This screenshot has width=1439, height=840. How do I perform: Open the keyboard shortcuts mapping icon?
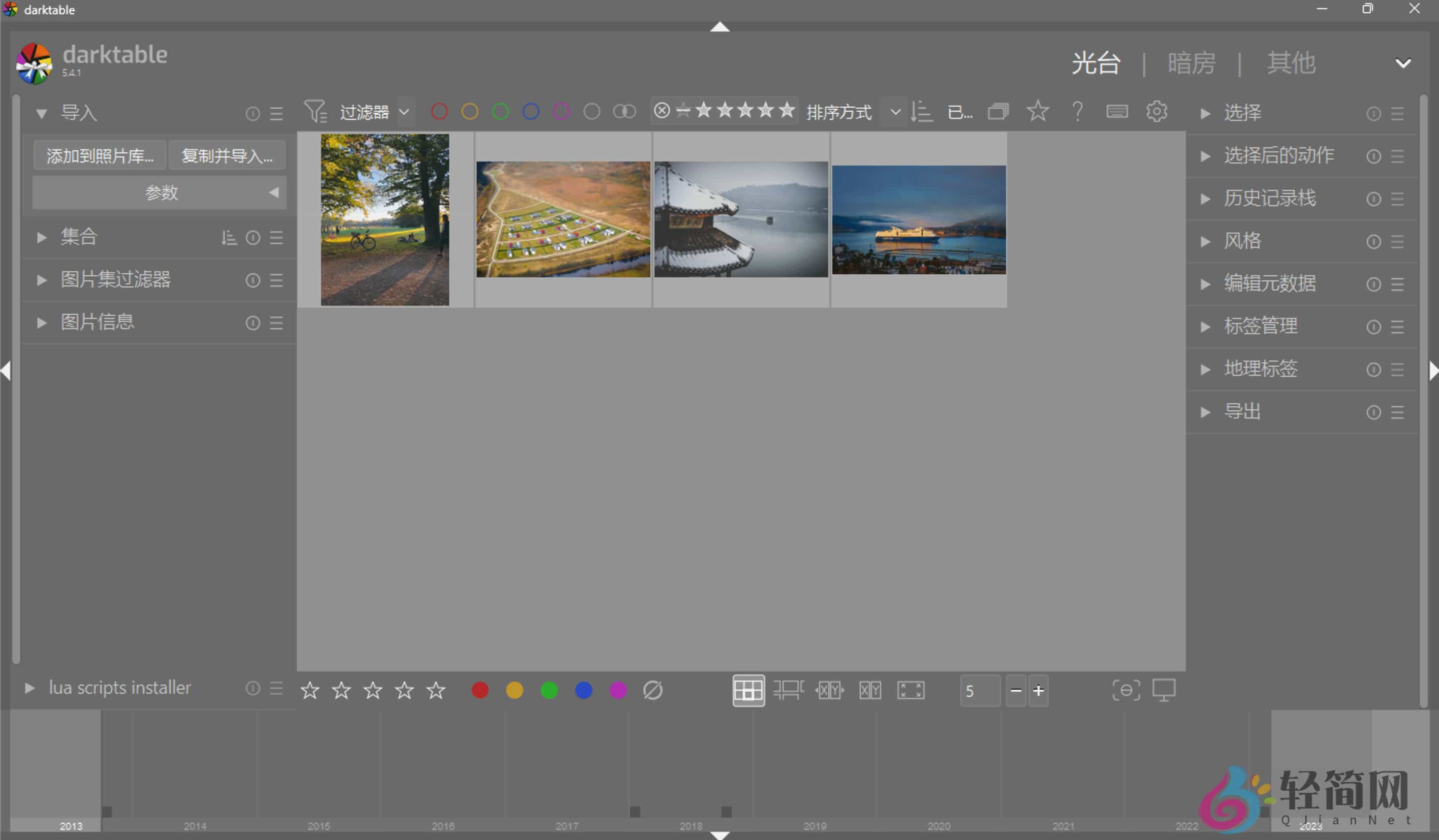[x=1117, y=111]
